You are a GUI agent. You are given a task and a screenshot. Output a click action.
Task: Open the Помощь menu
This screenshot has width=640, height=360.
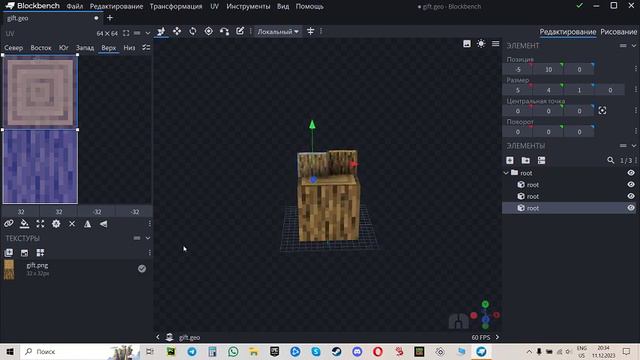[x=310, y=7]
